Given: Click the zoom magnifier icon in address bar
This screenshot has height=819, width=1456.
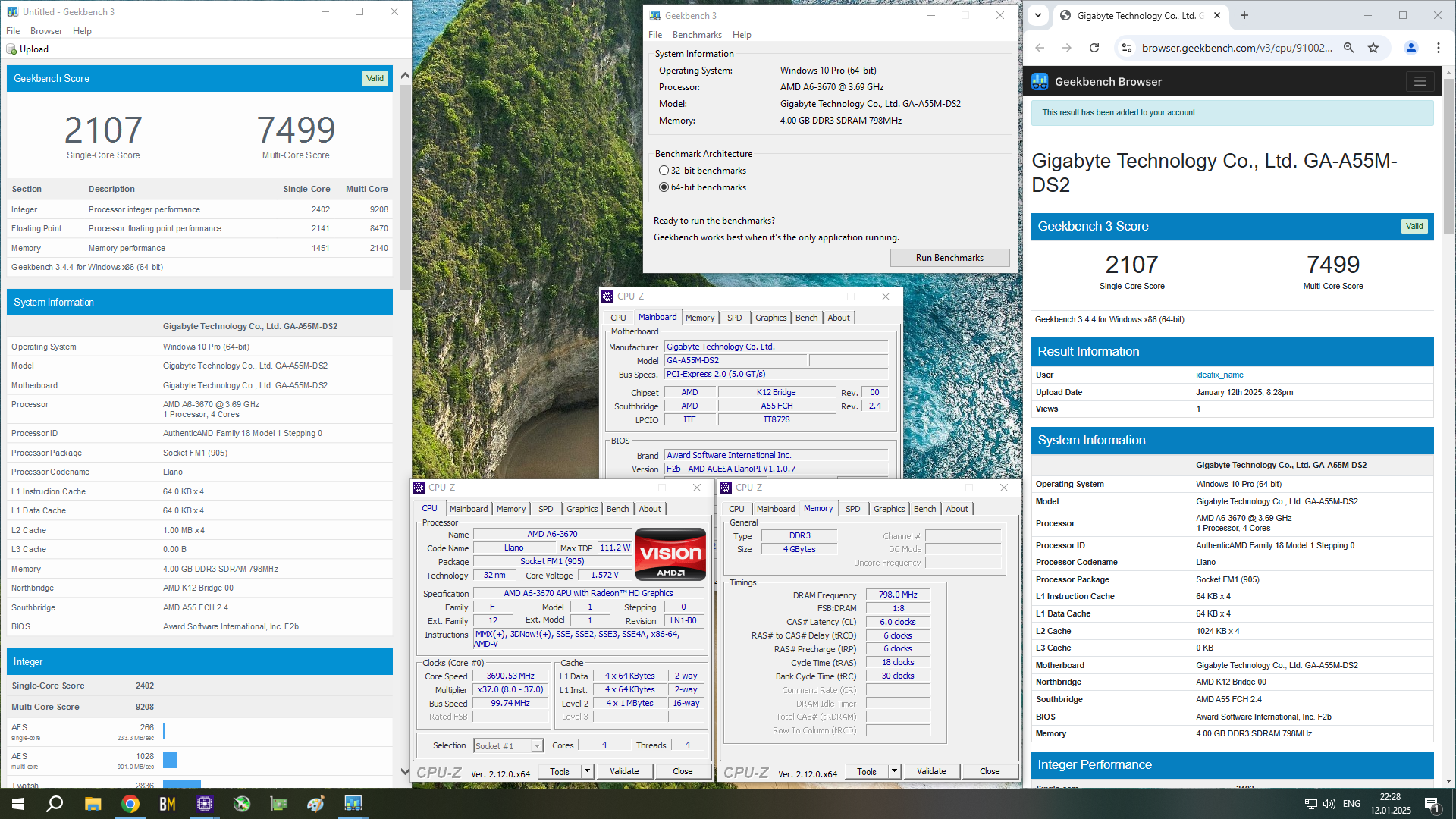Looking at the screenshot, I should click(x=1349, y=48).
